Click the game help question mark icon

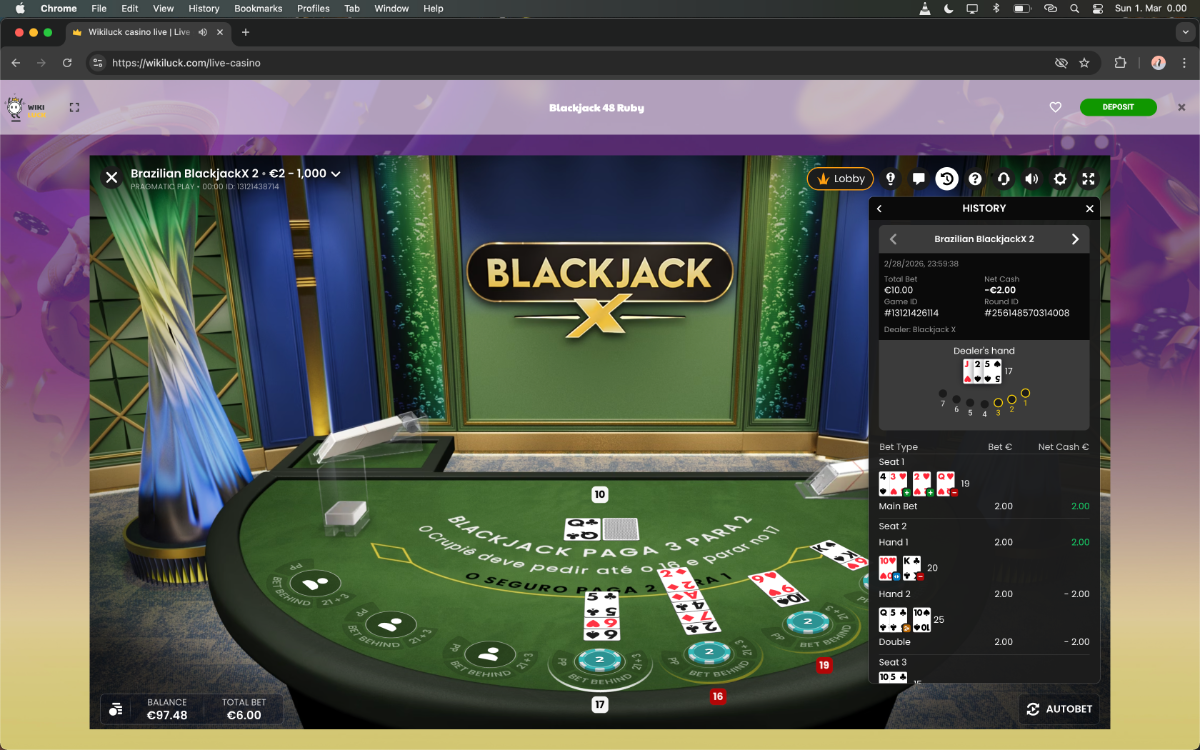975,179
